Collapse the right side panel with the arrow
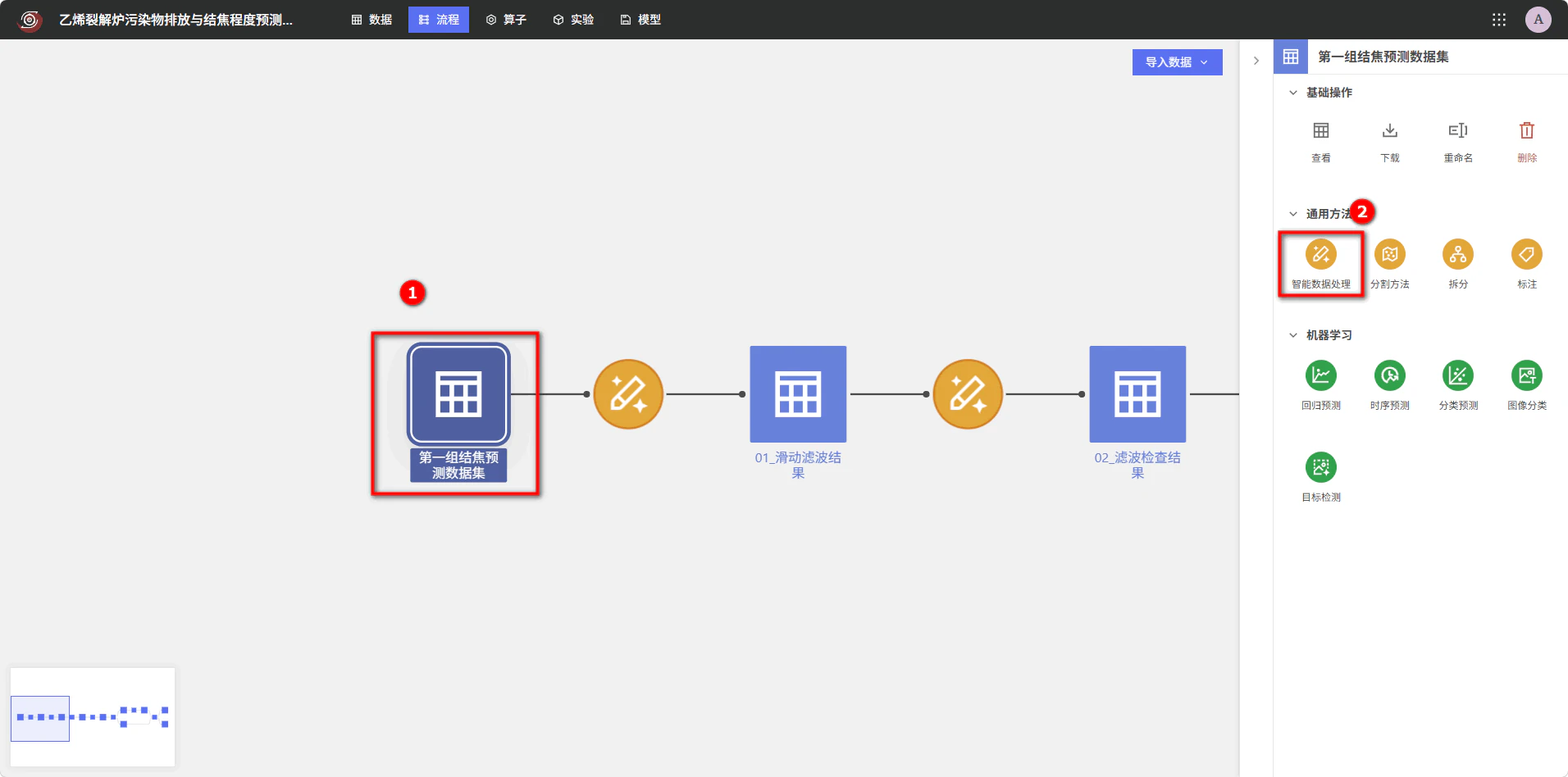 (1256, 61)
